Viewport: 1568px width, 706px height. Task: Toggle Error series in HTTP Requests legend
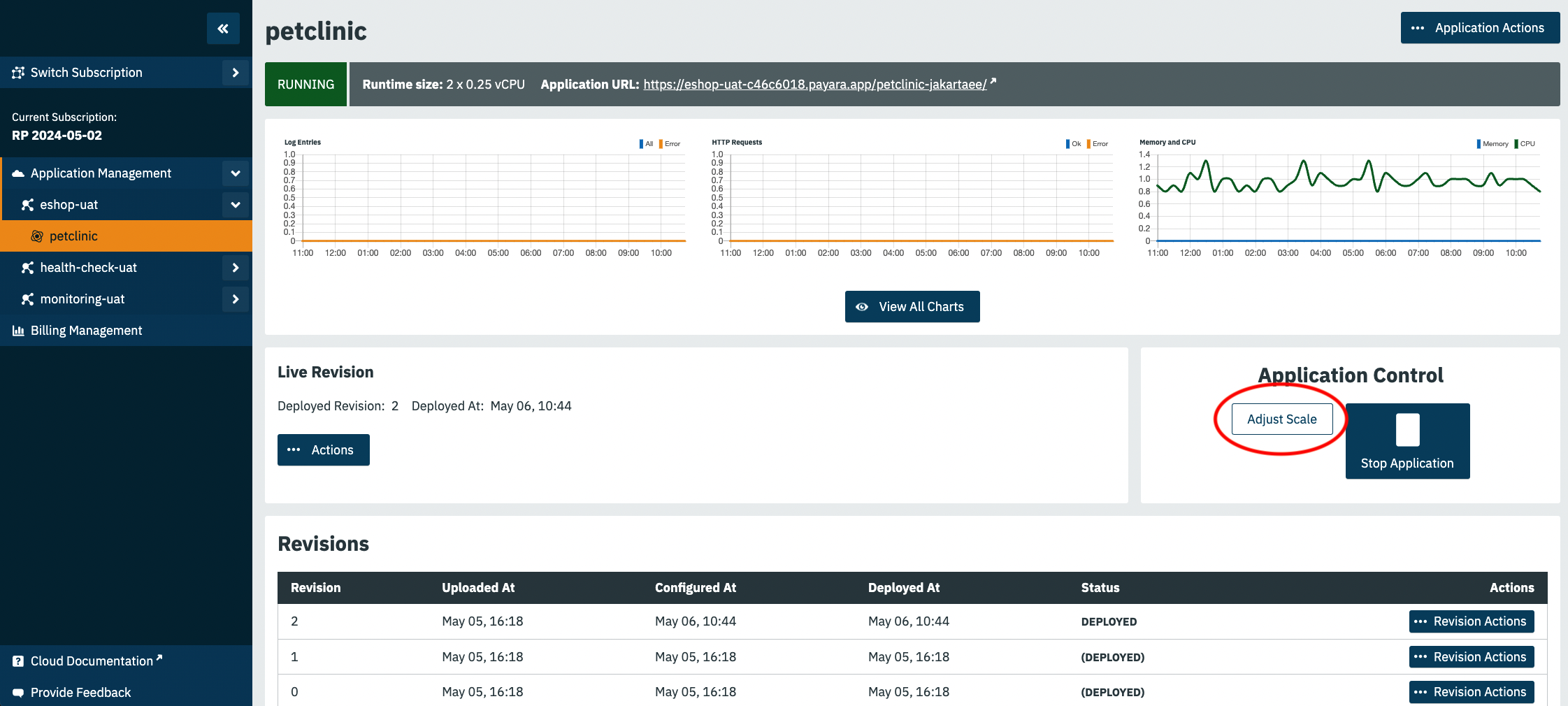point(1098,144)
